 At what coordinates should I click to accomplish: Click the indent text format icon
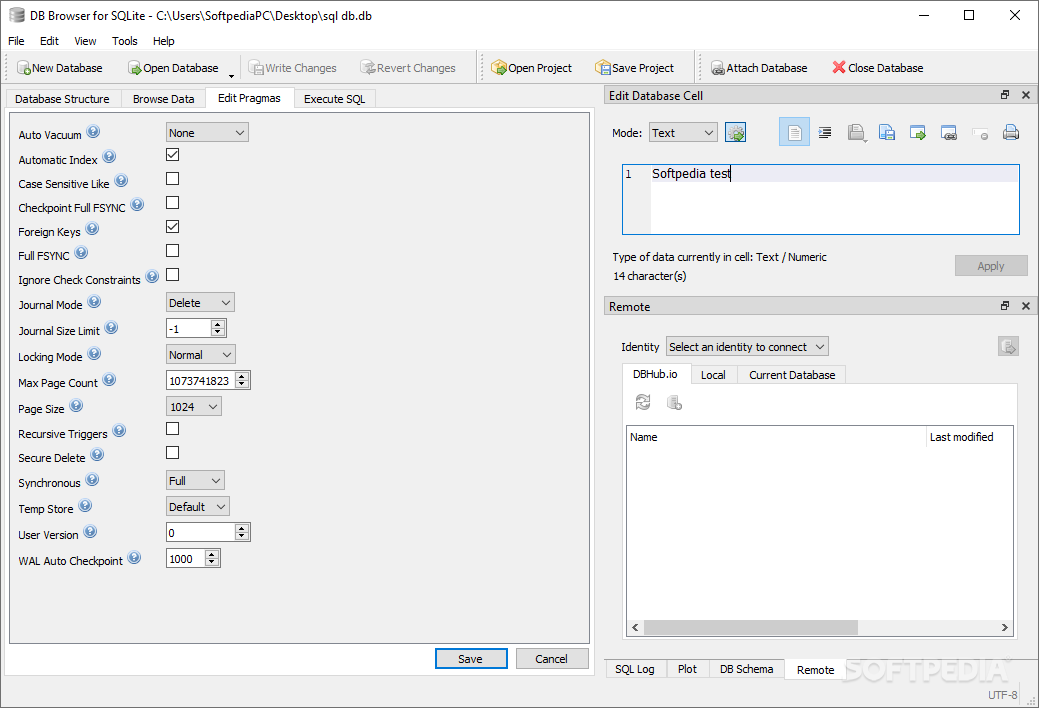coord(825,133)
